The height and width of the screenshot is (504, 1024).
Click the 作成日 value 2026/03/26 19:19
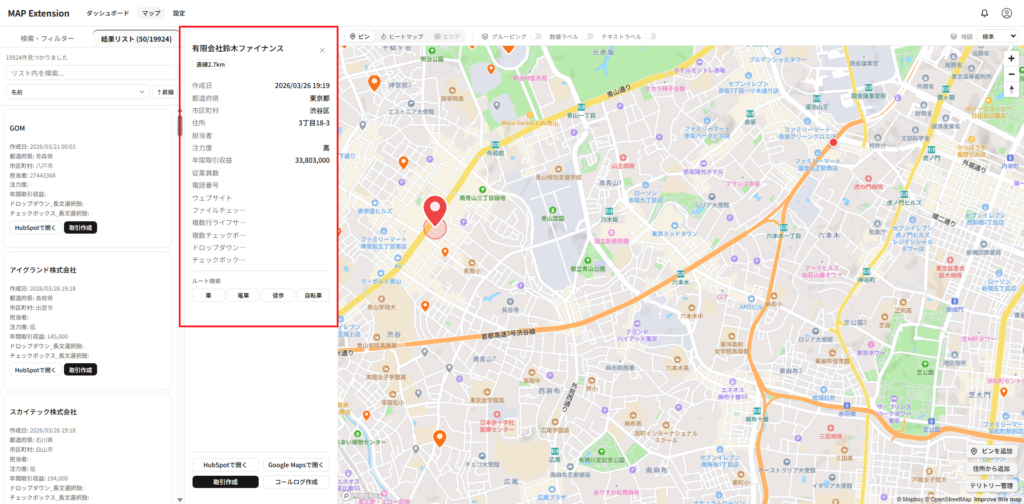(x=302, y=86)
